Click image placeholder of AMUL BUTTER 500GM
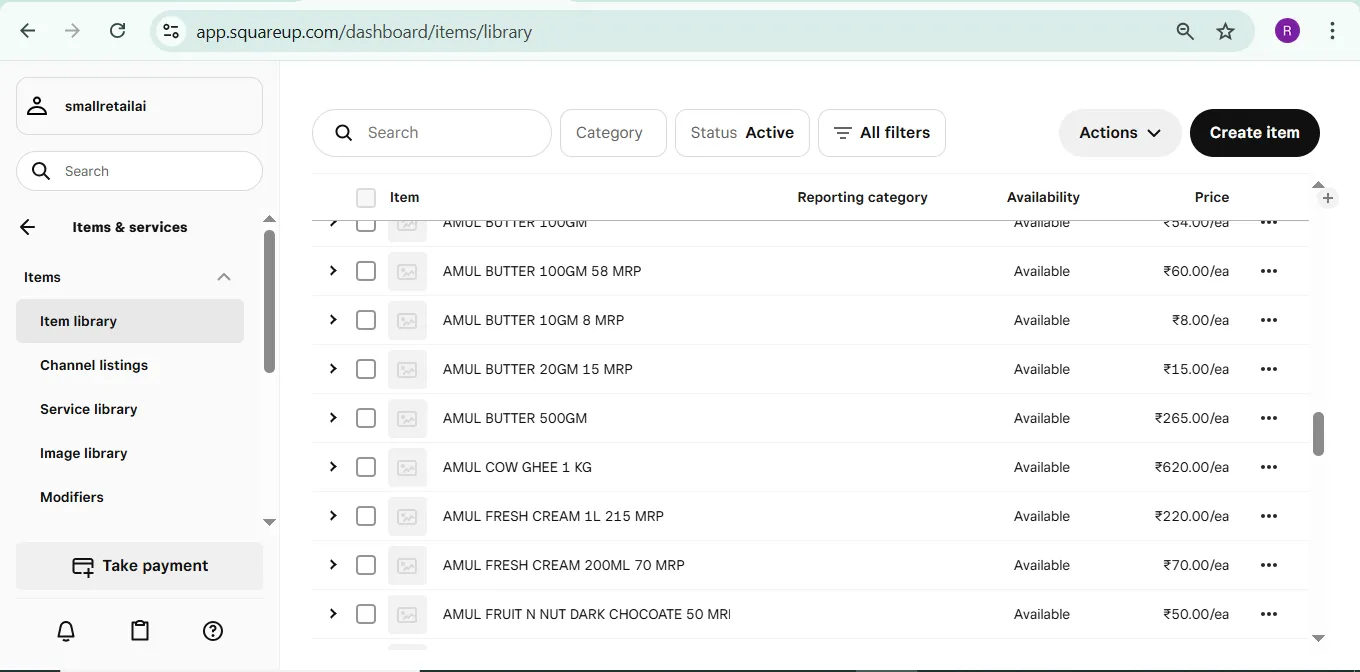The height and width of the screenshot is (672, 1360). [407, 418]
